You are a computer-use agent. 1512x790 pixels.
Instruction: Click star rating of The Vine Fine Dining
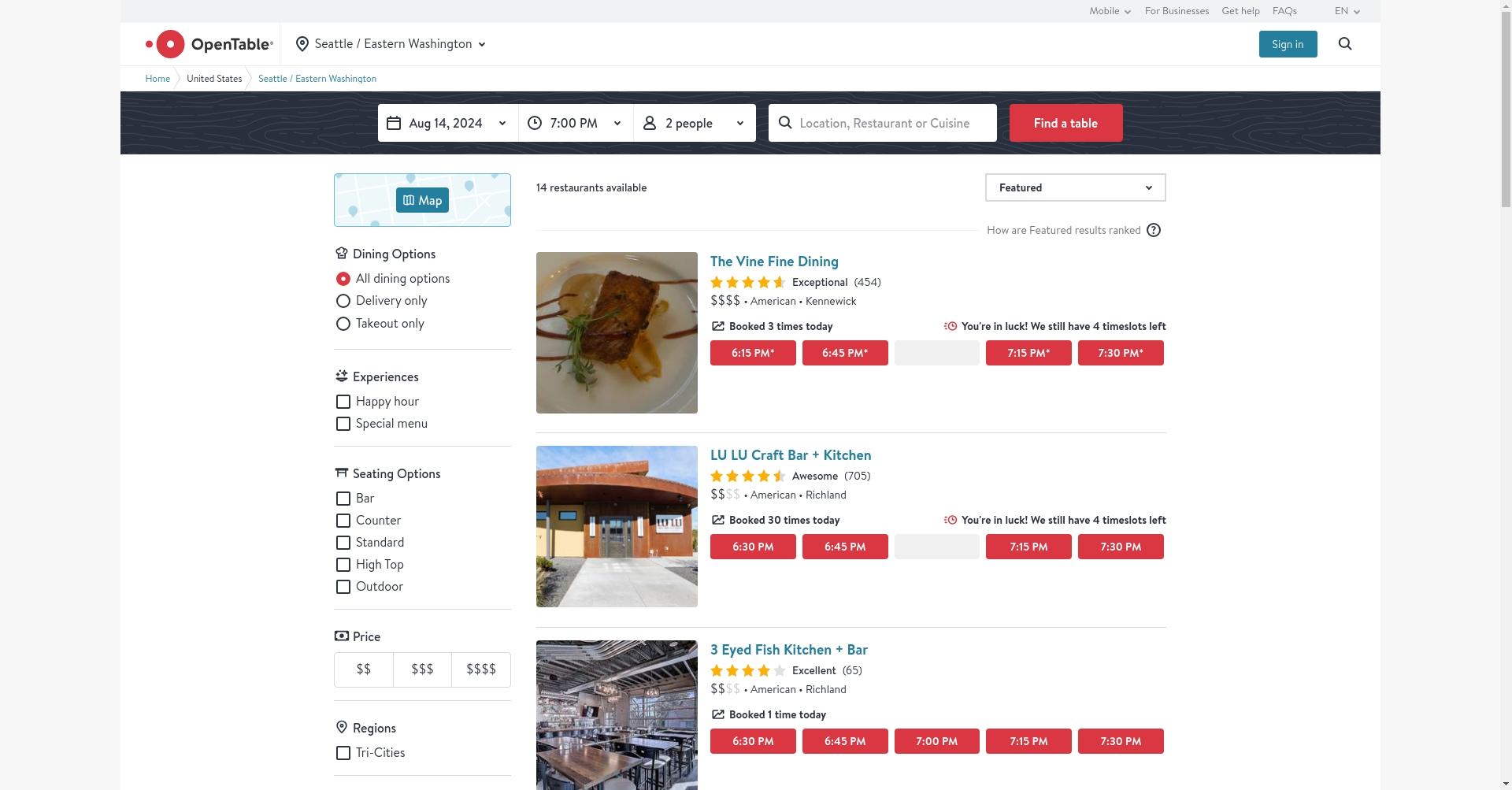coord(748,282)
